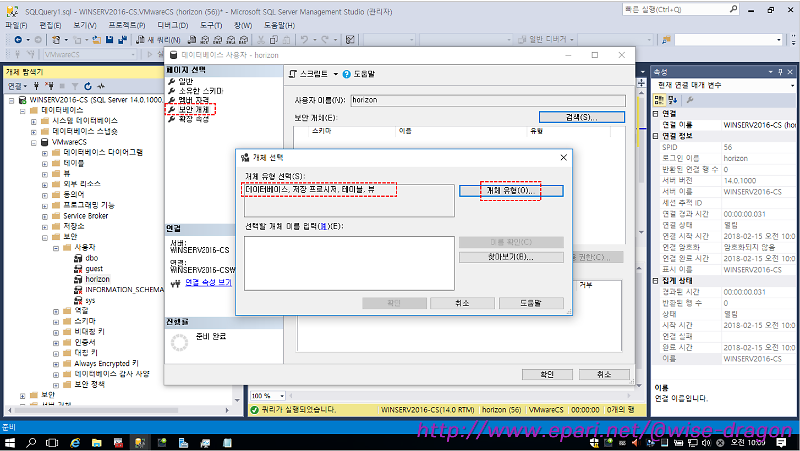Open the VMwareCS database combo box in toolbar

[x=89, y=54]
